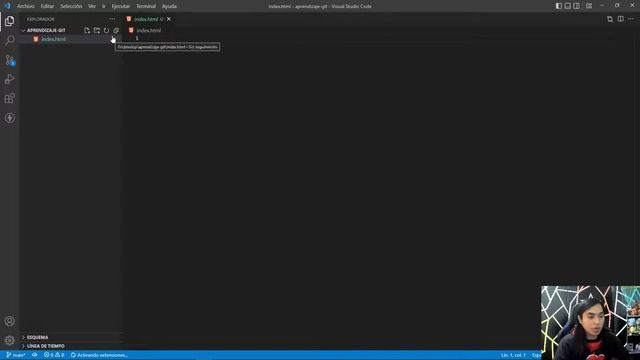Viewport: 640px width, 360px height.
Task: Open the customize layout button
Action: coord(589,6)
